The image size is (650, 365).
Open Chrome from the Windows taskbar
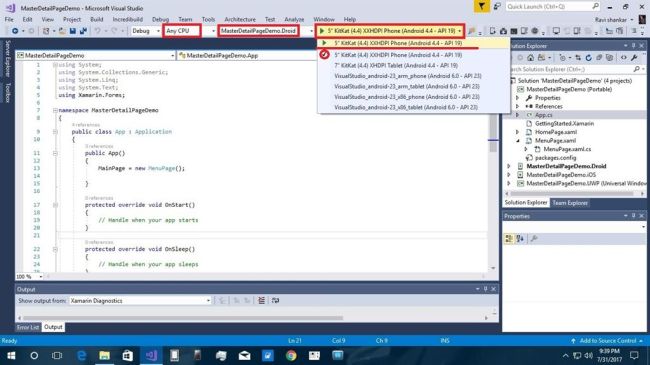tap(291, 355)
